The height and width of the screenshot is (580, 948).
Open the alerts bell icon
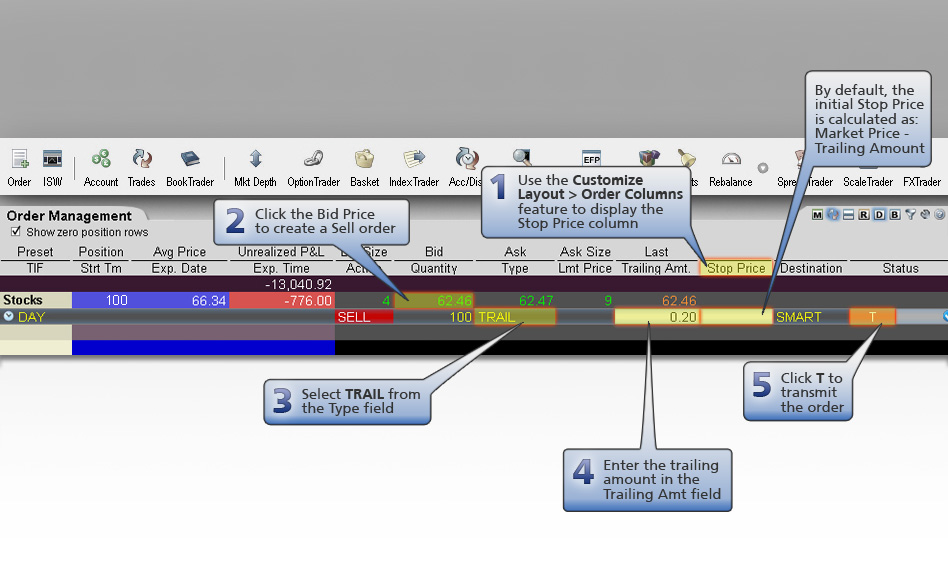686,158
